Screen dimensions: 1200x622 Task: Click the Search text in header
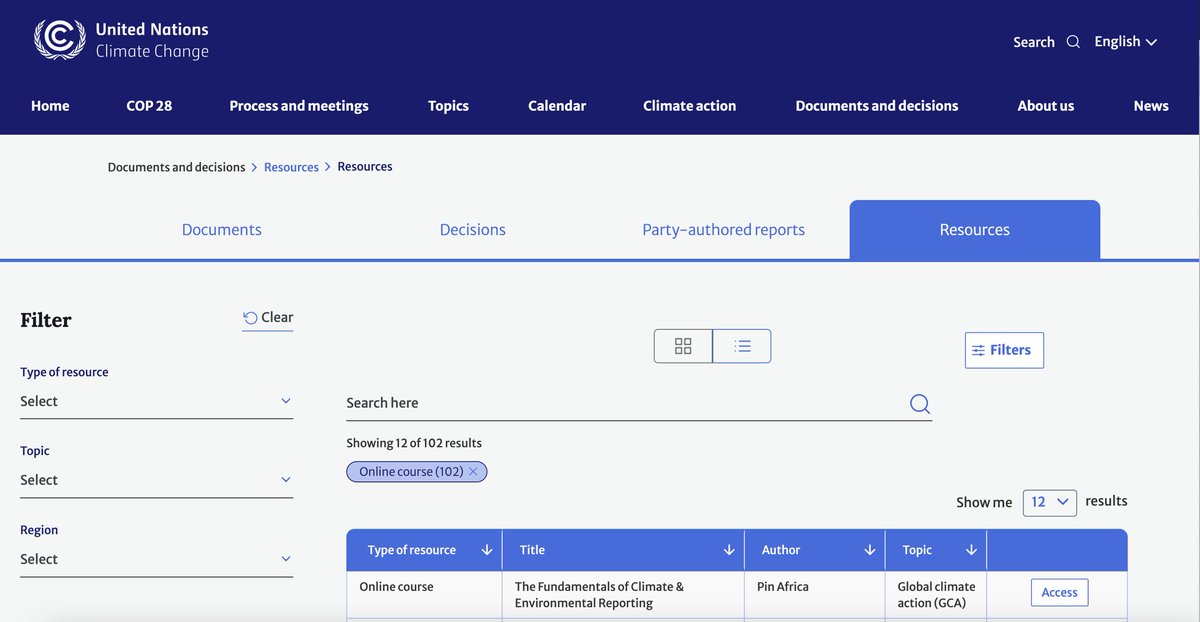coord(1034,42)
